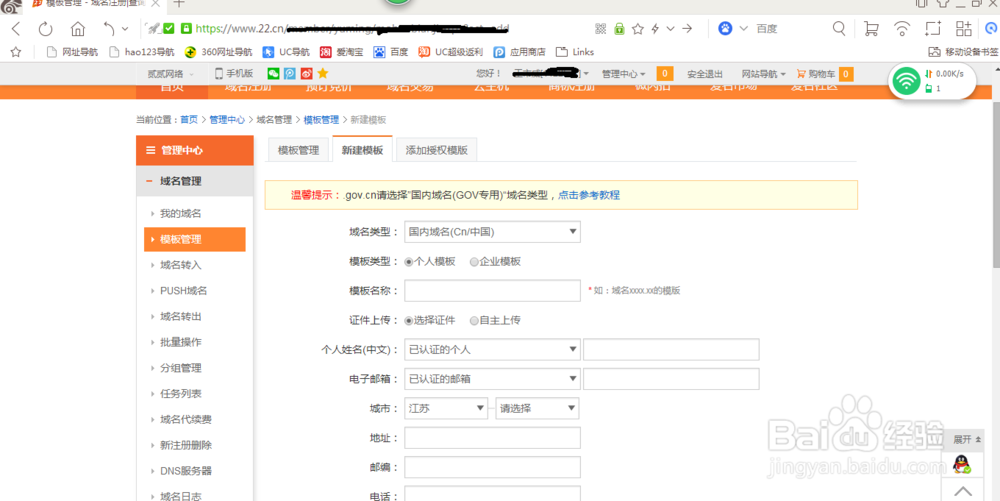Click the 模板管理 breadcrumb link

(321, 120)
